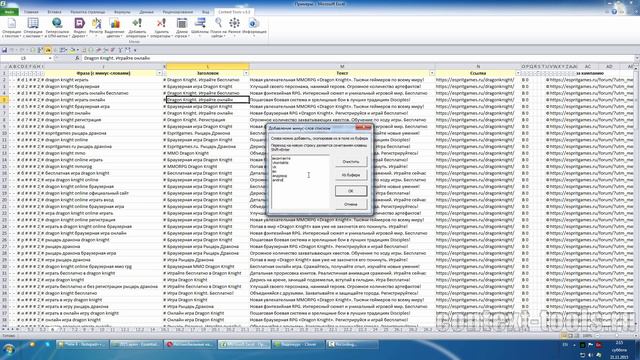Switch to the Формулы tab
The height and width of the screenshot is (360, 640).
point(122,12)
